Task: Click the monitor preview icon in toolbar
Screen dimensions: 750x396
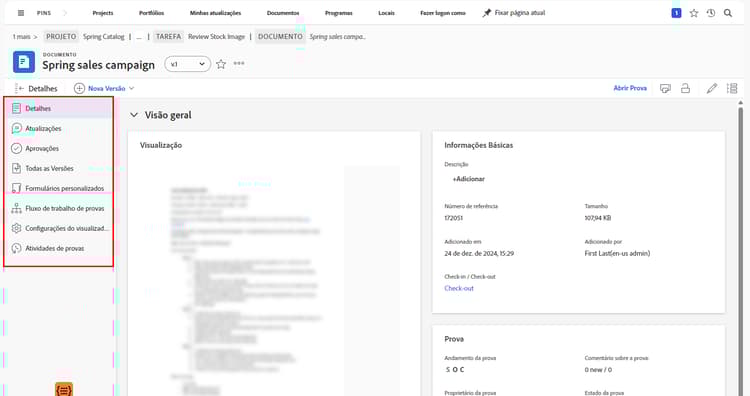Action: tap(665, 88)
